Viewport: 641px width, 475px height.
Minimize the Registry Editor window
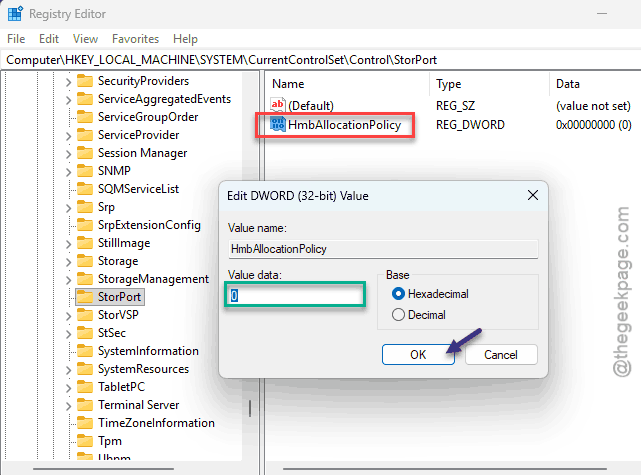[602, 13]
